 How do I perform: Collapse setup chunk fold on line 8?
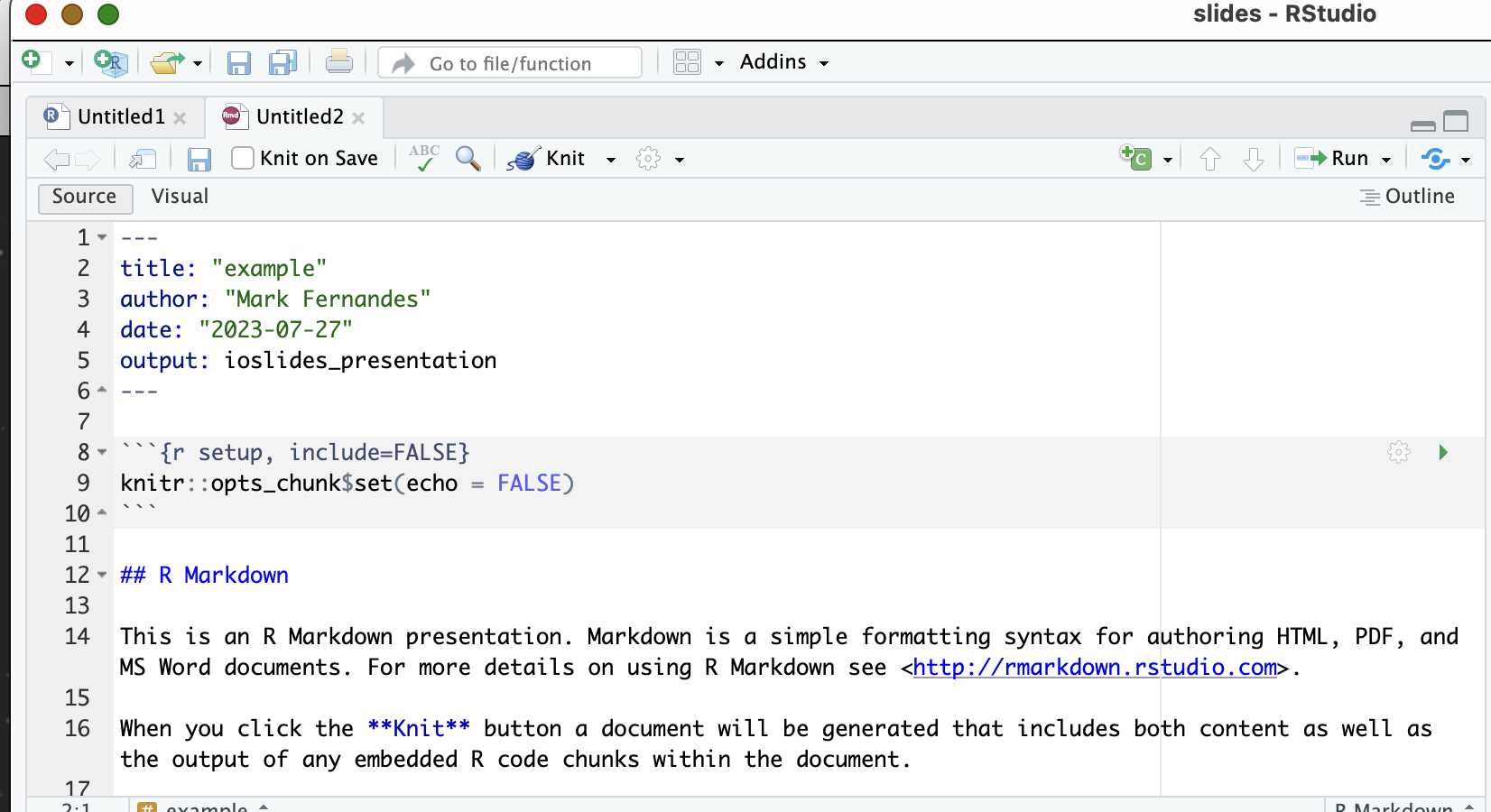point(102,452)
